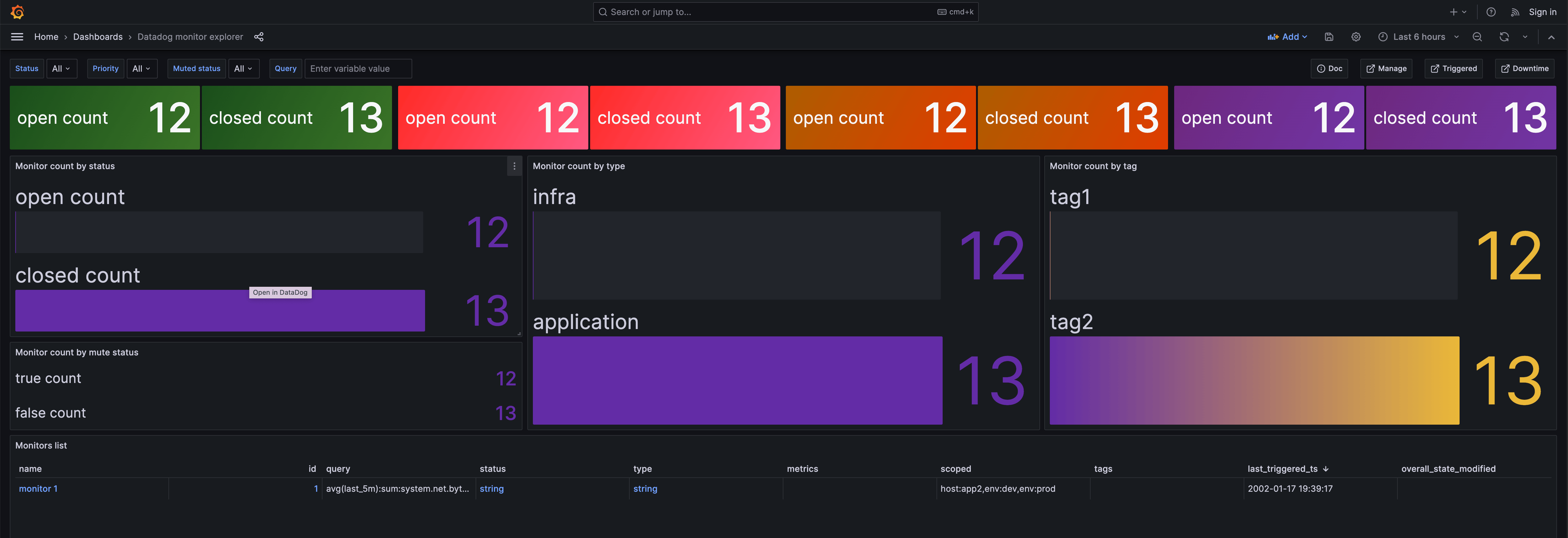The height and width of the screenshot is (538, 1568).
Task: Open the Priority variable dropdown
Action: pos(142,68)
